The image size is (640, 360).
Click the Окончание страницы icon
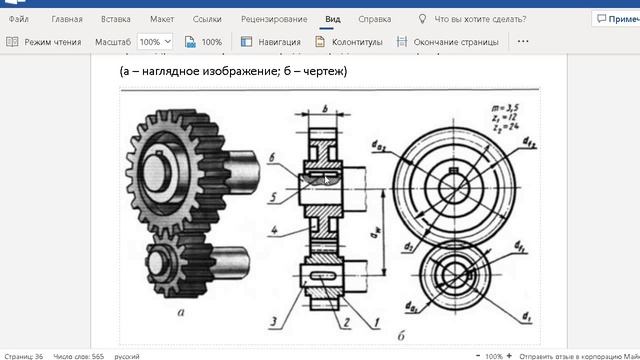coord(402,42)
